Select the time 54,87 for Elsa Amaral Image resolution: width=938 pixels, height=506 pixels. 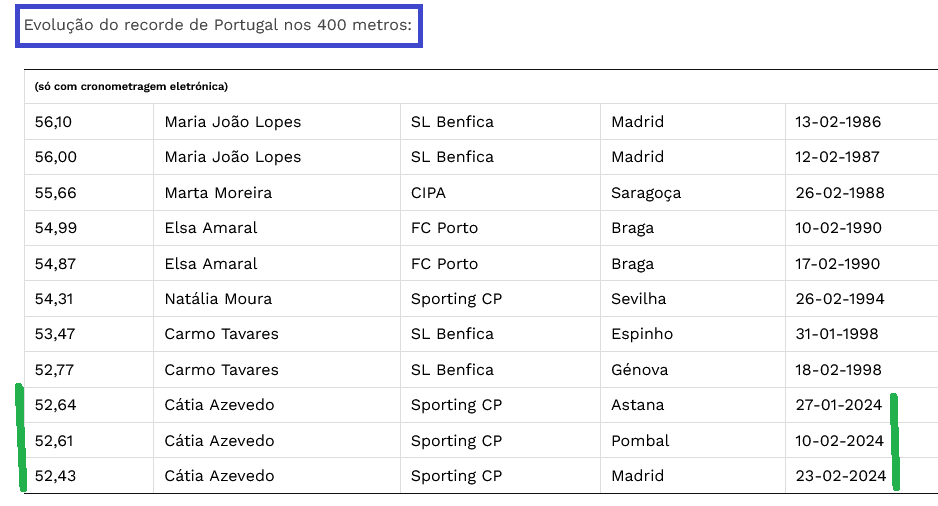click(55, 264)
